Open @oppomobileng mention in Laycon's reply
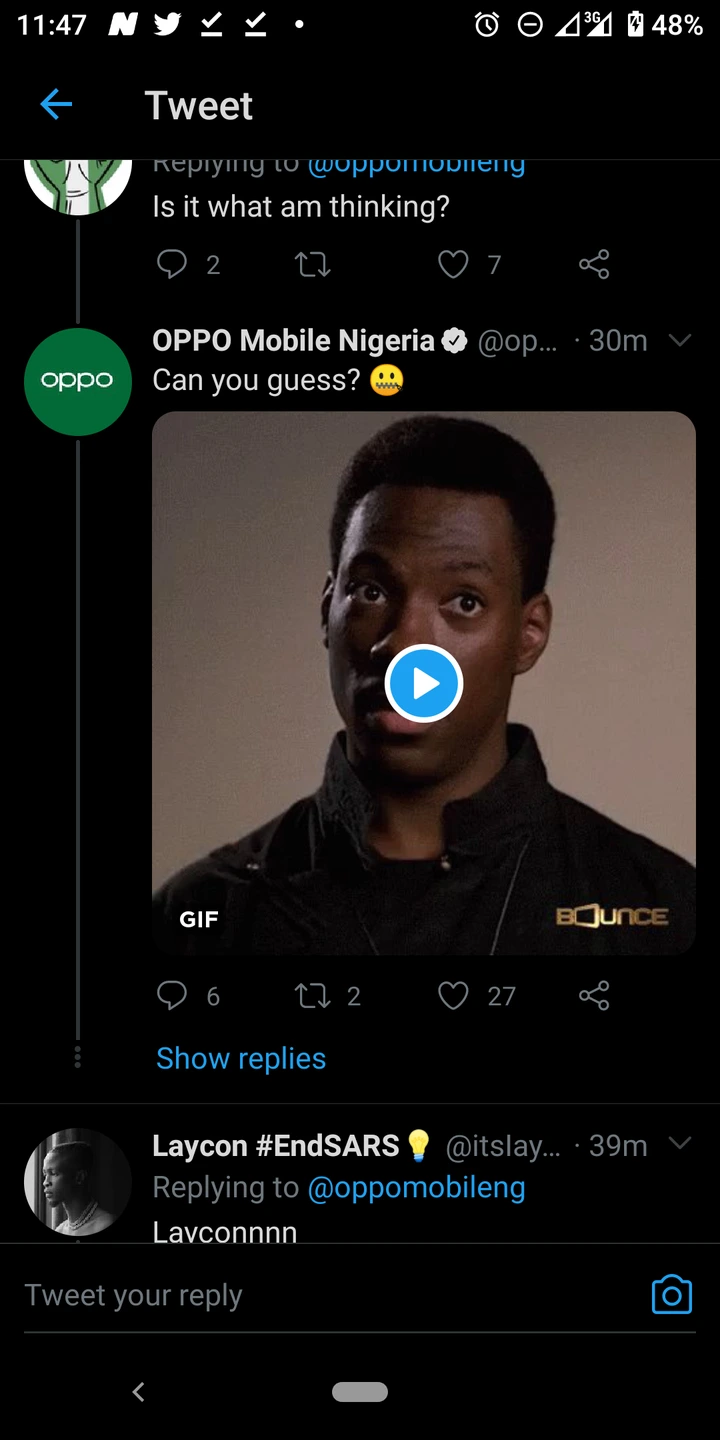Viewport: 720px width, 1440px height. click(x=416, y=1187)
